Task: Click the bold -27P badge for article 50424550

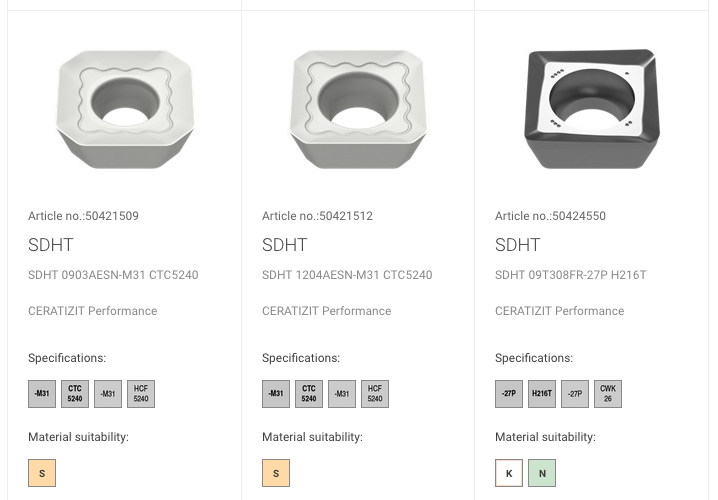Action: point(509,394)
